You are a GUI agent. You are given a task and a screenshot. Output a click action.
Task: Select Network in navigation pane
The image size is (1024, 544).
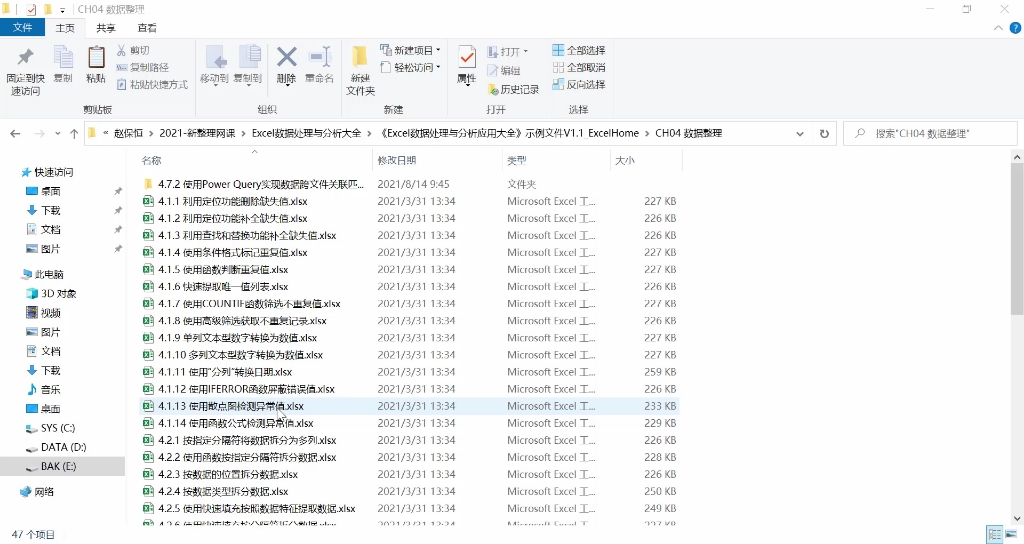37,492
